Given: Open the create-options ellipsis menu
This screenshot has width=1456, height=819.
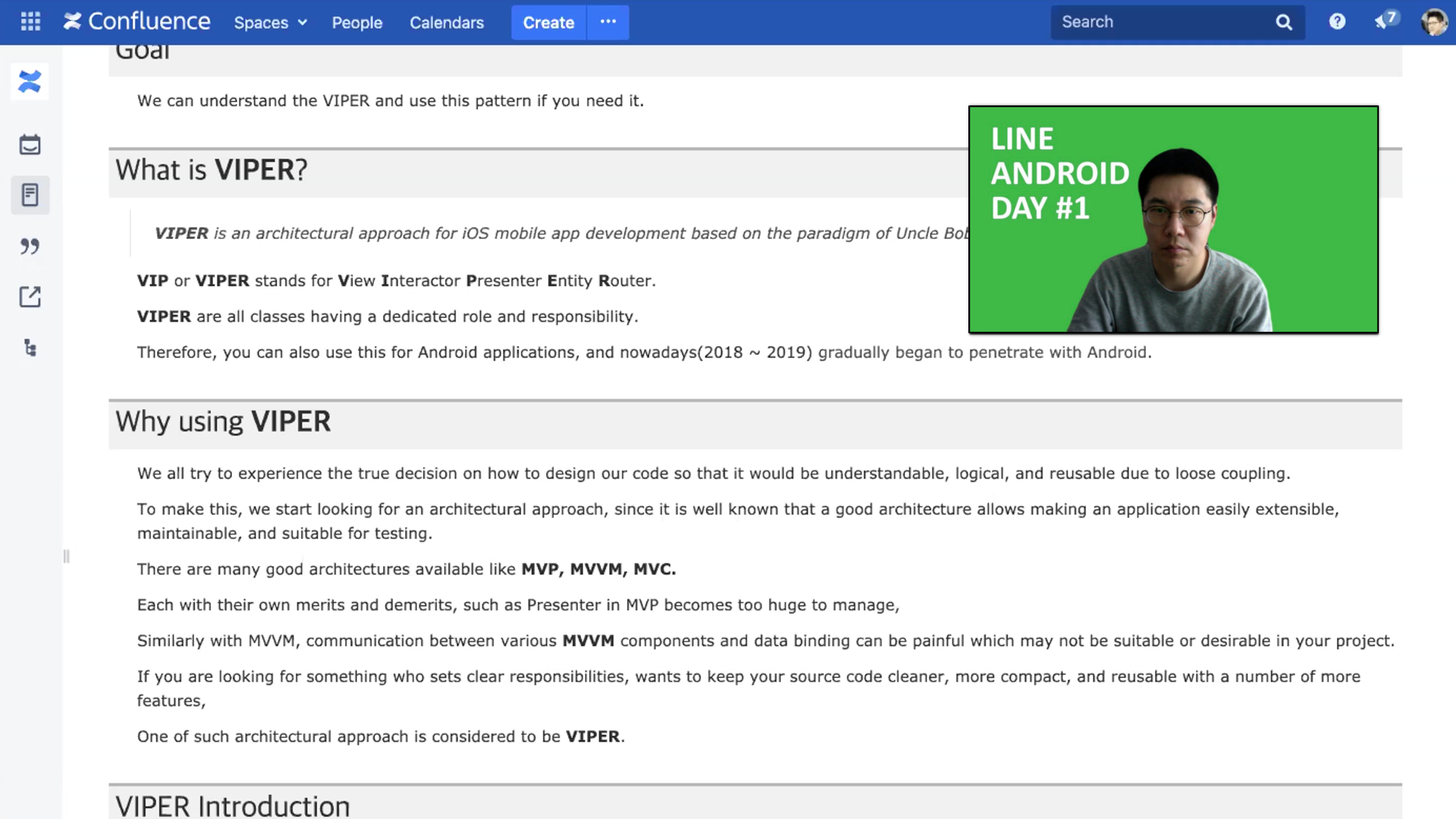Looking at the screenshot, I should 608,23.
